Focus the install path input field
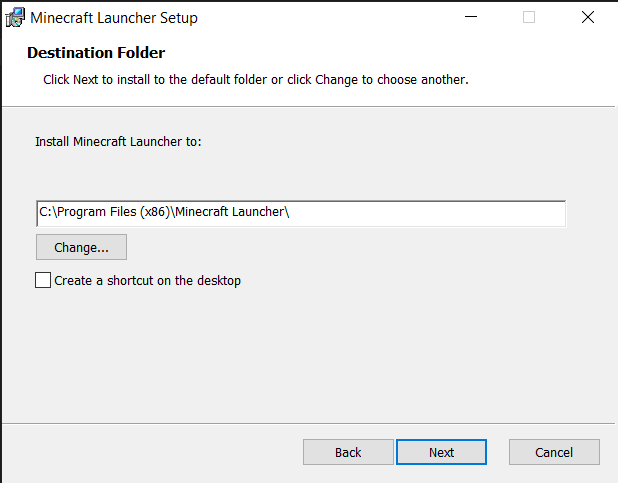The image size is (618, 483). (301, 213)
